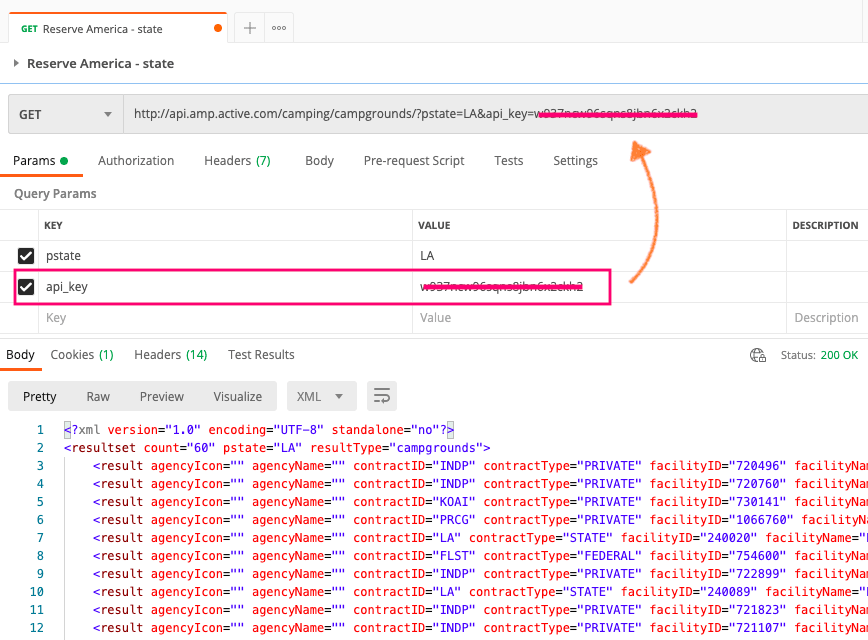Screen dimensions: 868x640
Task: Open the Headers (14) response tab
Action: pos(170,355)
